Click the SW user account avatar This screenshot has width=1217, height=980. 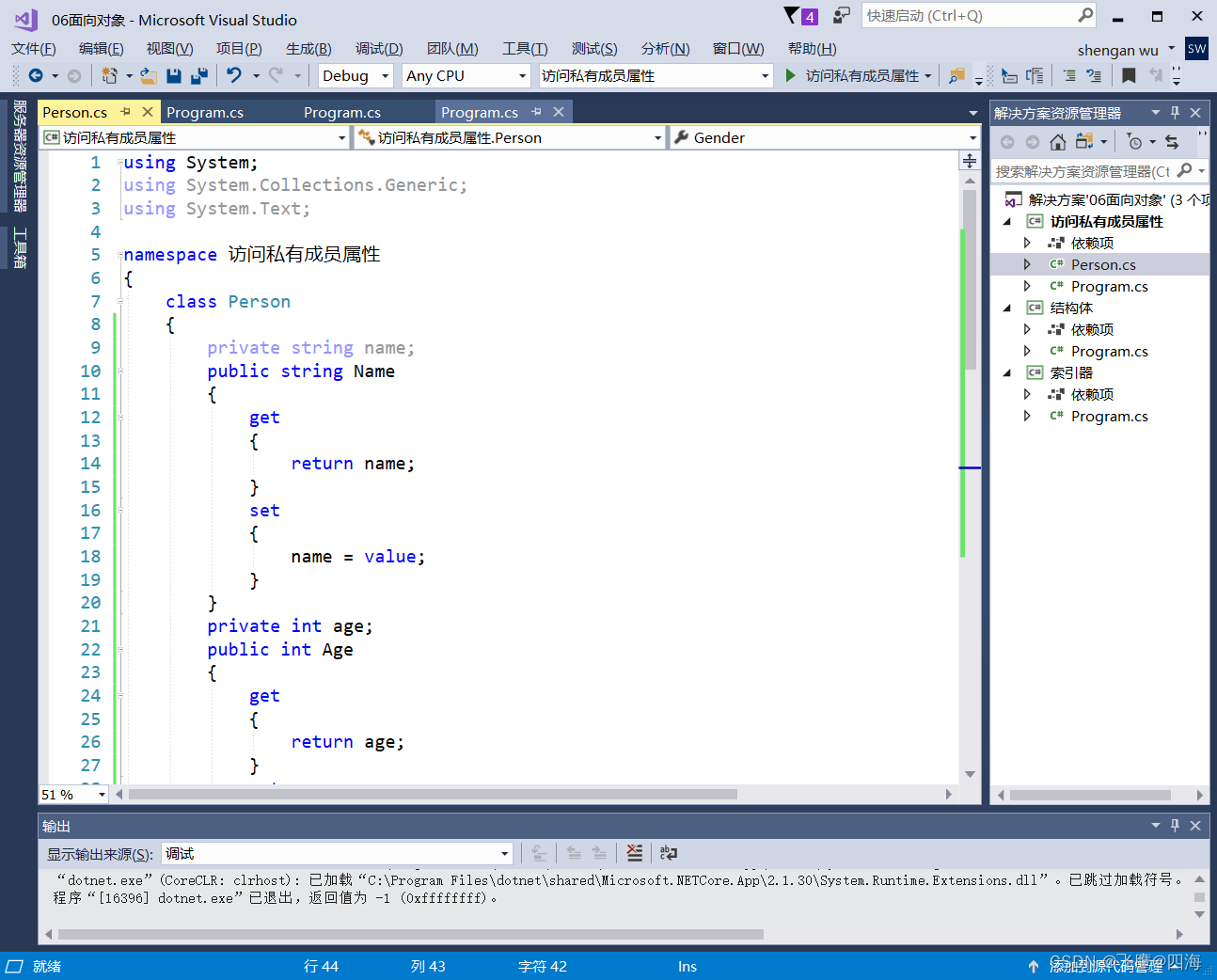[x=1196, y=49]
